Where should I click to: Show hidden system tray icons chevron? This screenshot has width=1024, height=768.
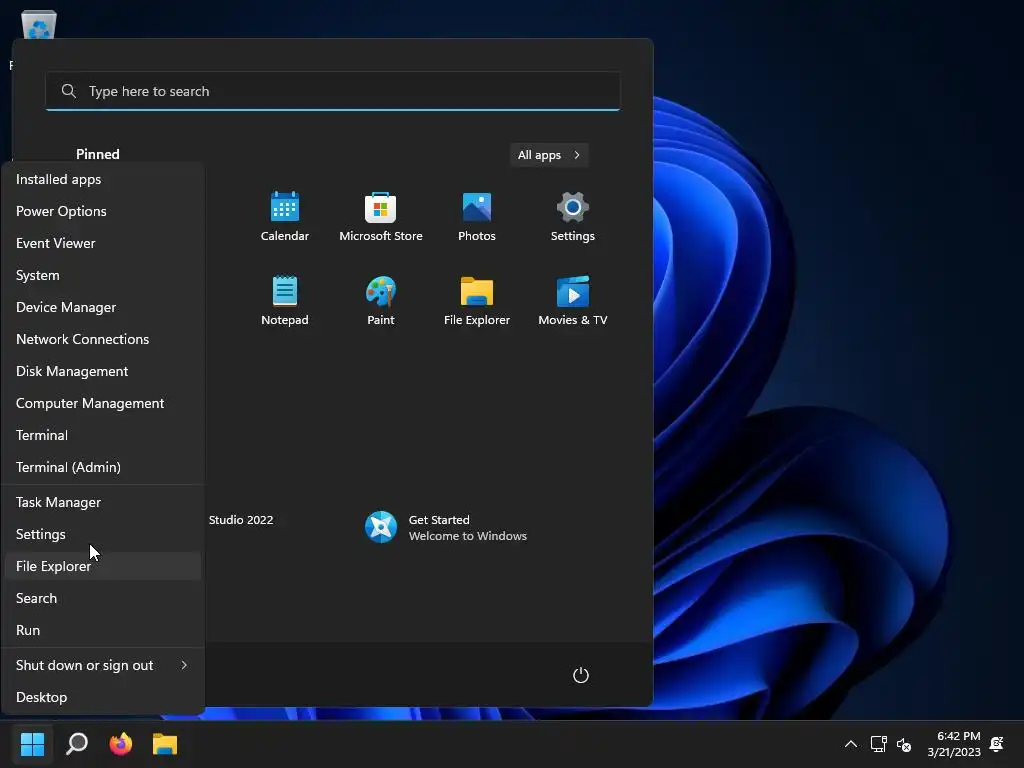pyautogui.click(x=851, y=744)
